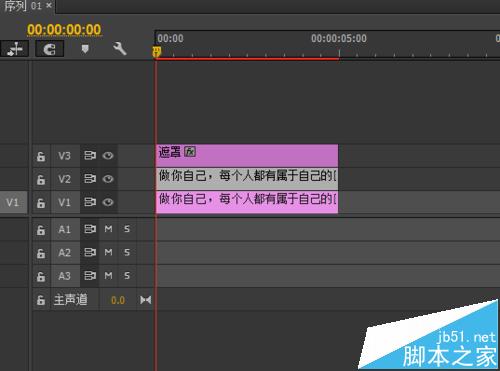Toggle lock on A2 track
This screenshot has height=371, width=500.
[41, 253]
